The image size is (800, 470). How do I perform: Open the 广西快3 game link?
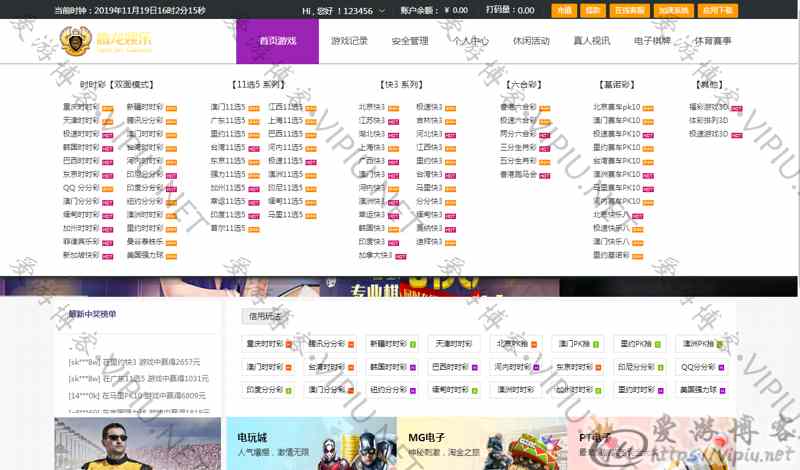(371, 161)
